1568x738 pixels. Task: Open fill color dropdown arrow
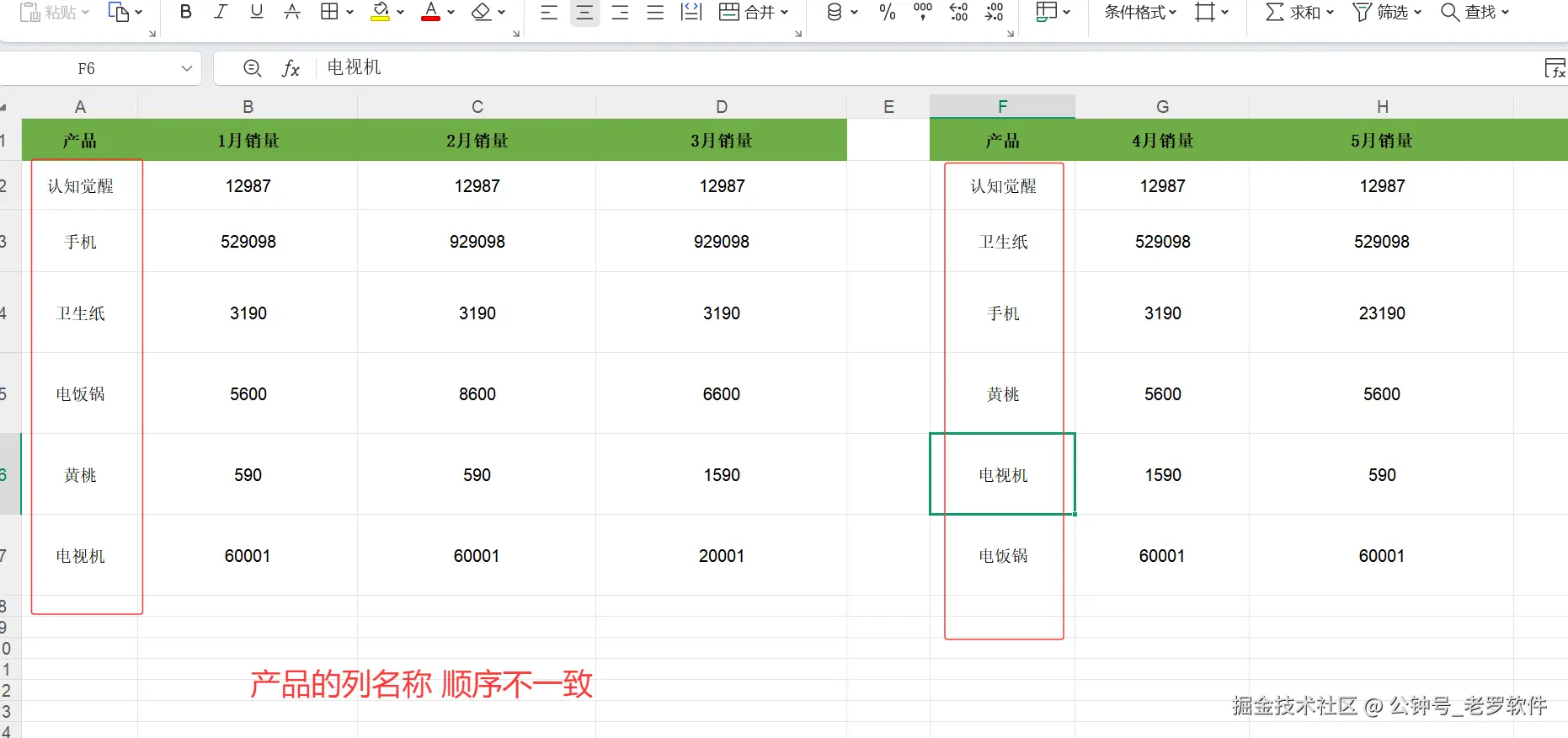coord(400,13)
